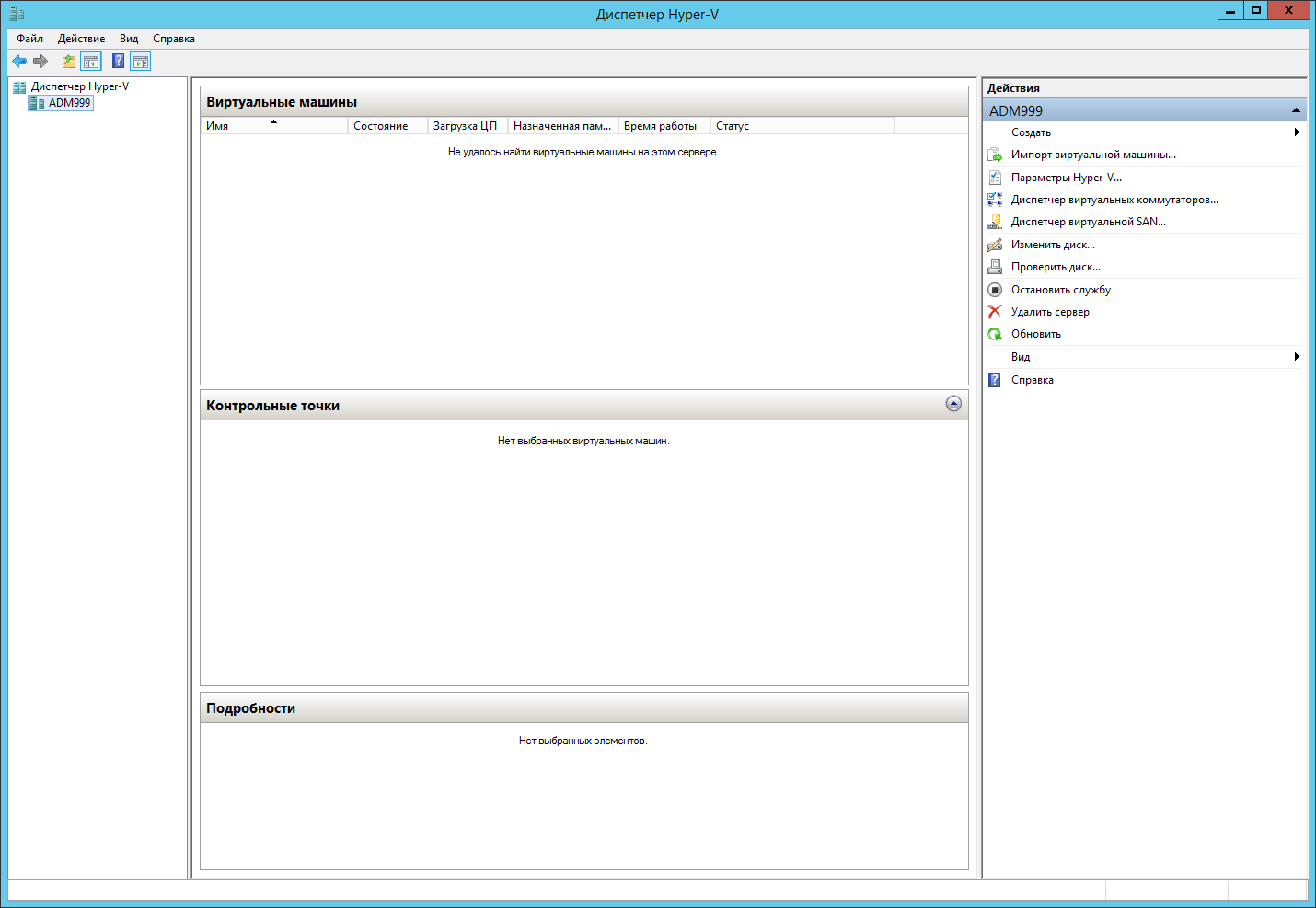This screenshot has width=1316, height=908.
Task: Click the Диспетчер Hyper-V tree root icon
Action: [19, 87]
